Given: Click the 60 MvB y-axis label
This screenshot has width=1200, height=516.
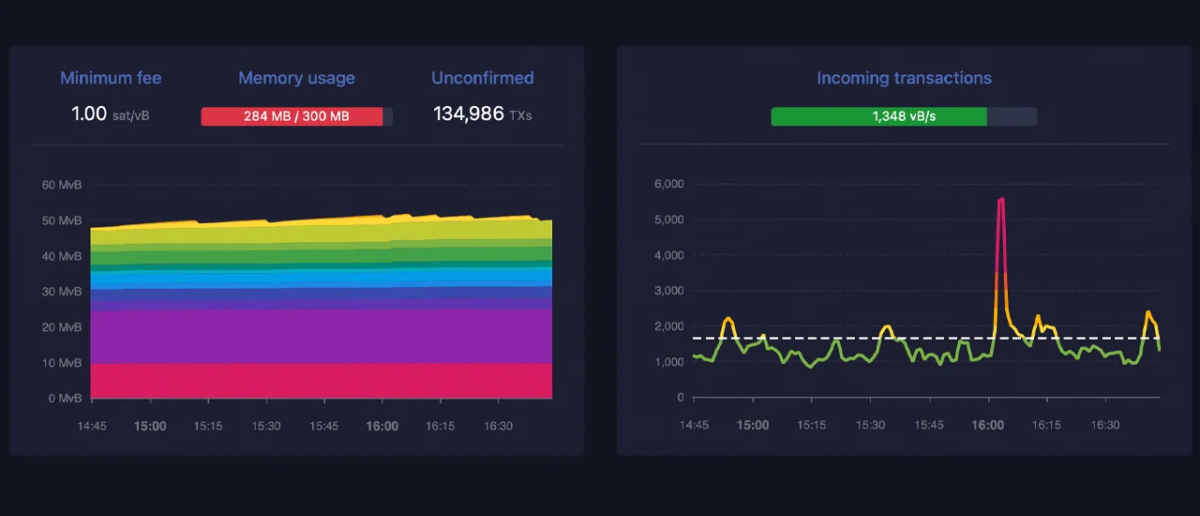Looking at the screenshot, I should tap(62, 185).
